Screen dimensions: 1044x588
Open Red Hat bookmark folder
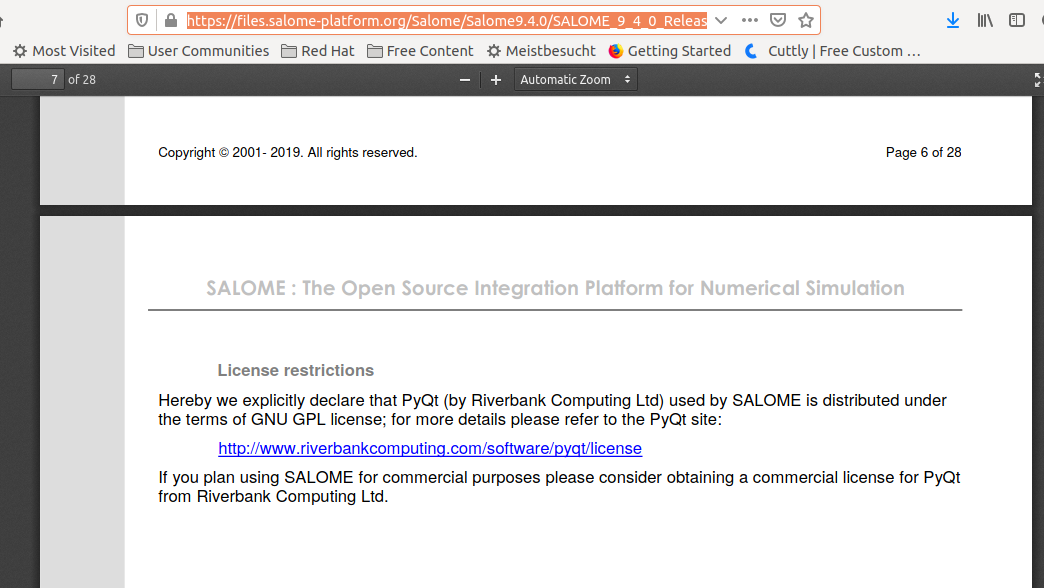point(318,51)
